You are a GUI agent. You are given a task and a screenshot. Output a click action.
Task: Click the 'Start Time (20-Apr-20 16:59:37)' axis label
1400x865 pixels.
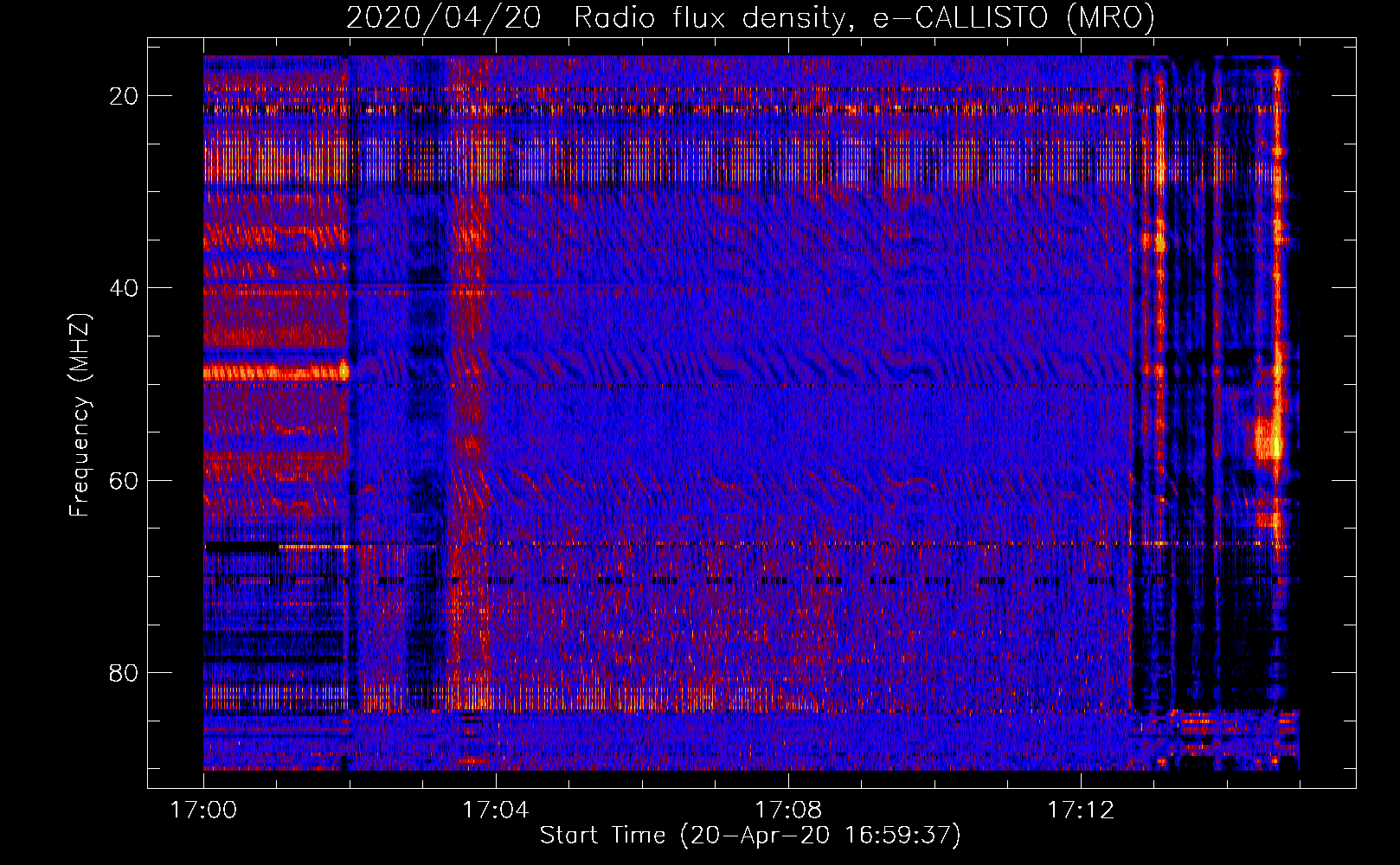(750, 836)
